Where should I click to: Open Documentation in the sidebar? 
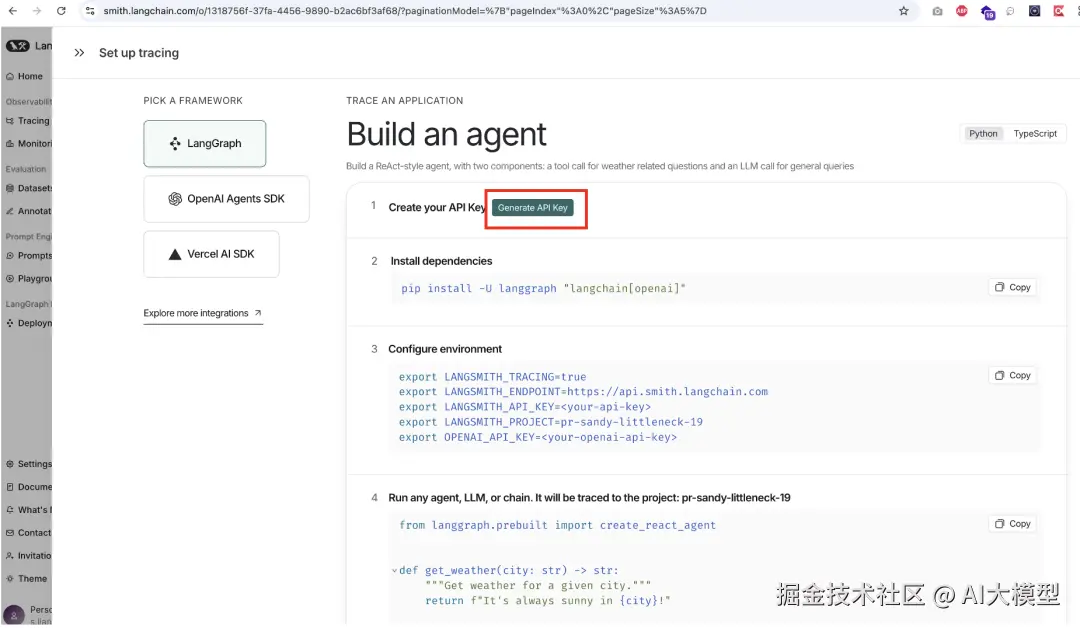click(x=28, y=487)
